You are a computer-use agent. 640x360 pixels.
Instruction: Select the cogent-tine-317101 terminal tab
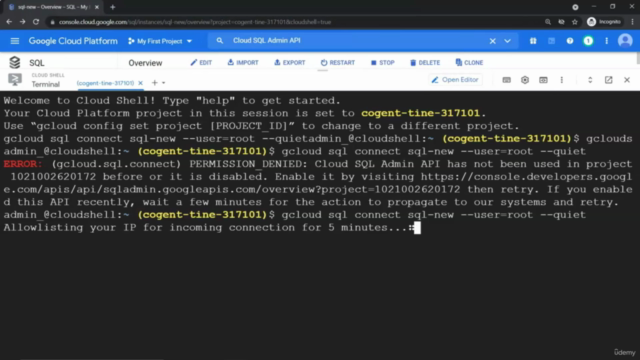click(x=105, y=83)
